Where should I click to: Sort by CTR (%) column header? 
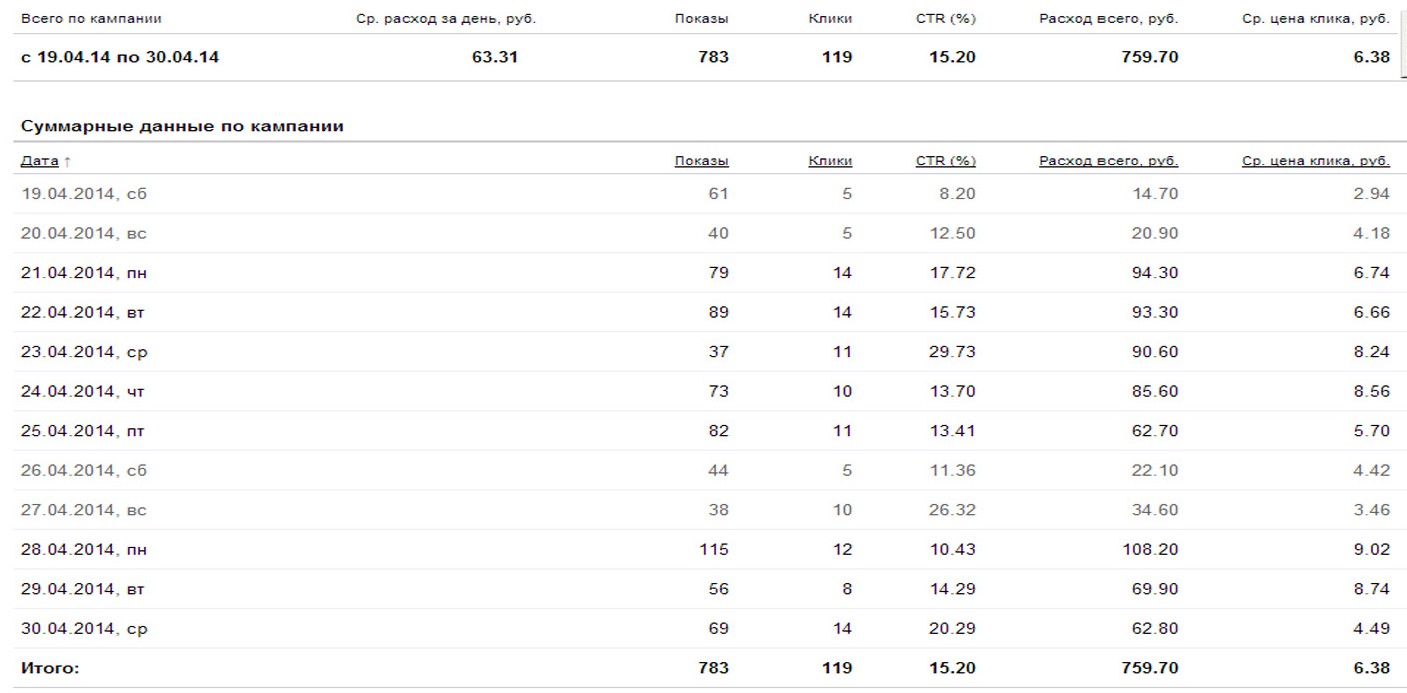(x=945, y=161)
